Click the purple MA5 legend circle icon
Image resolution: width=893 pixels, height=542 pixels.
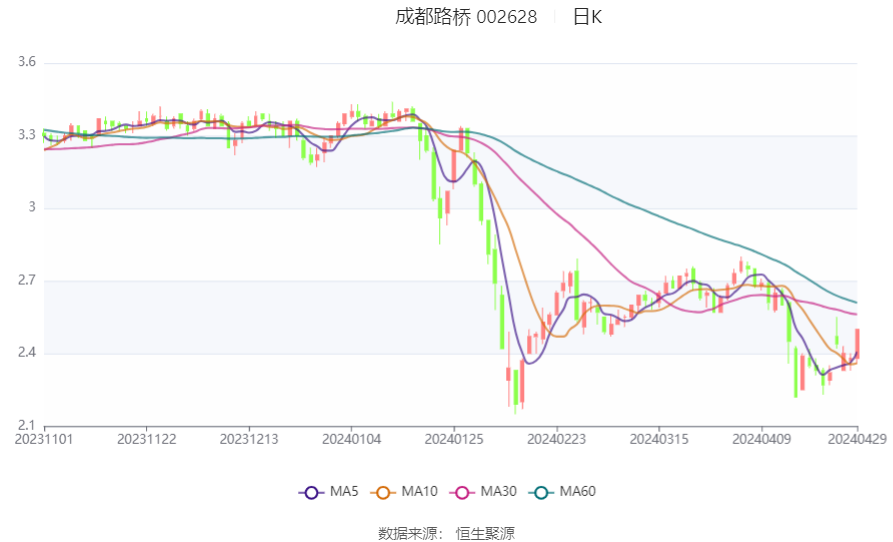(x=311, y=492)
